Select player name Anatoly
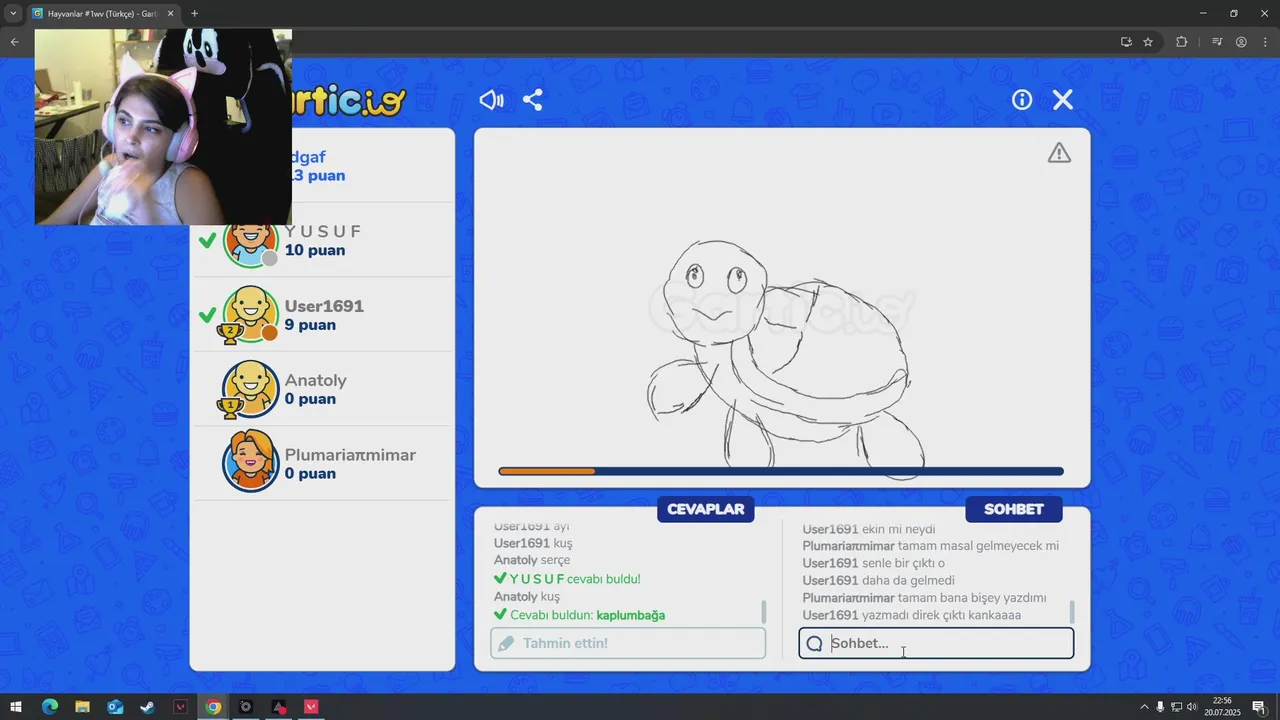Viewport: 1280px width, 720px height. (x=315, y=380)
